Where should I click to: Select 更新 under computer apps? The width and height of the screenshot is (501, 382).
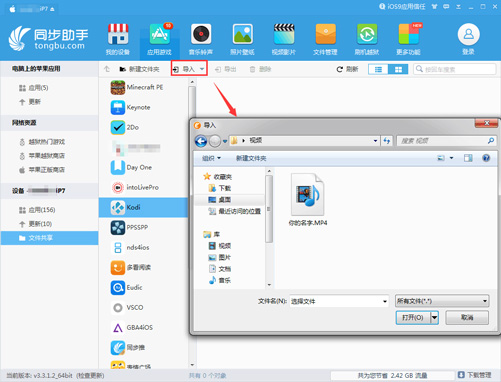coord(30,102)
